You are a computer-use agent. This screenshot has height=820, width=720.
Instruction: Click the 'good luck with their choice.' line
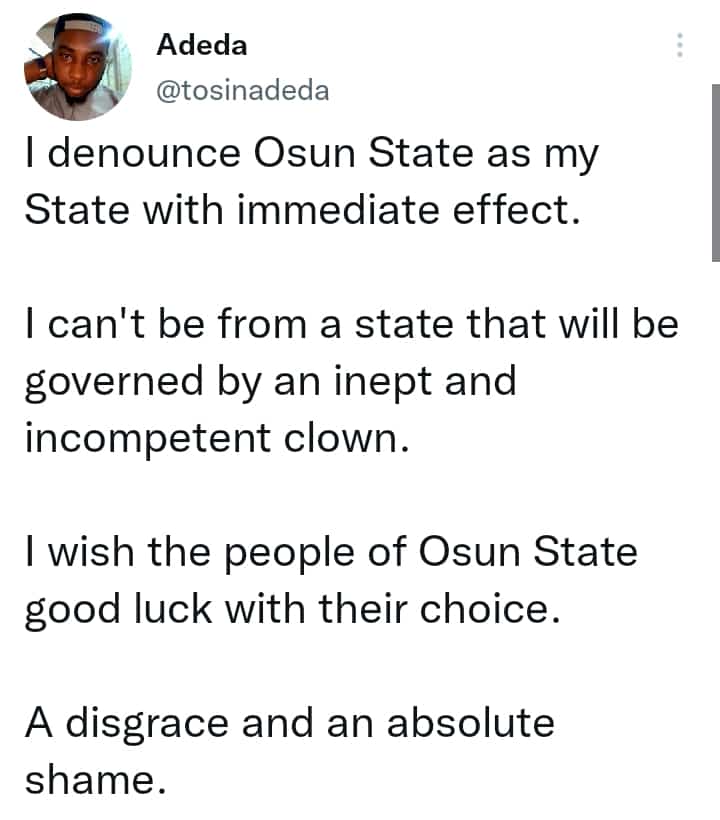pos(293,610)
